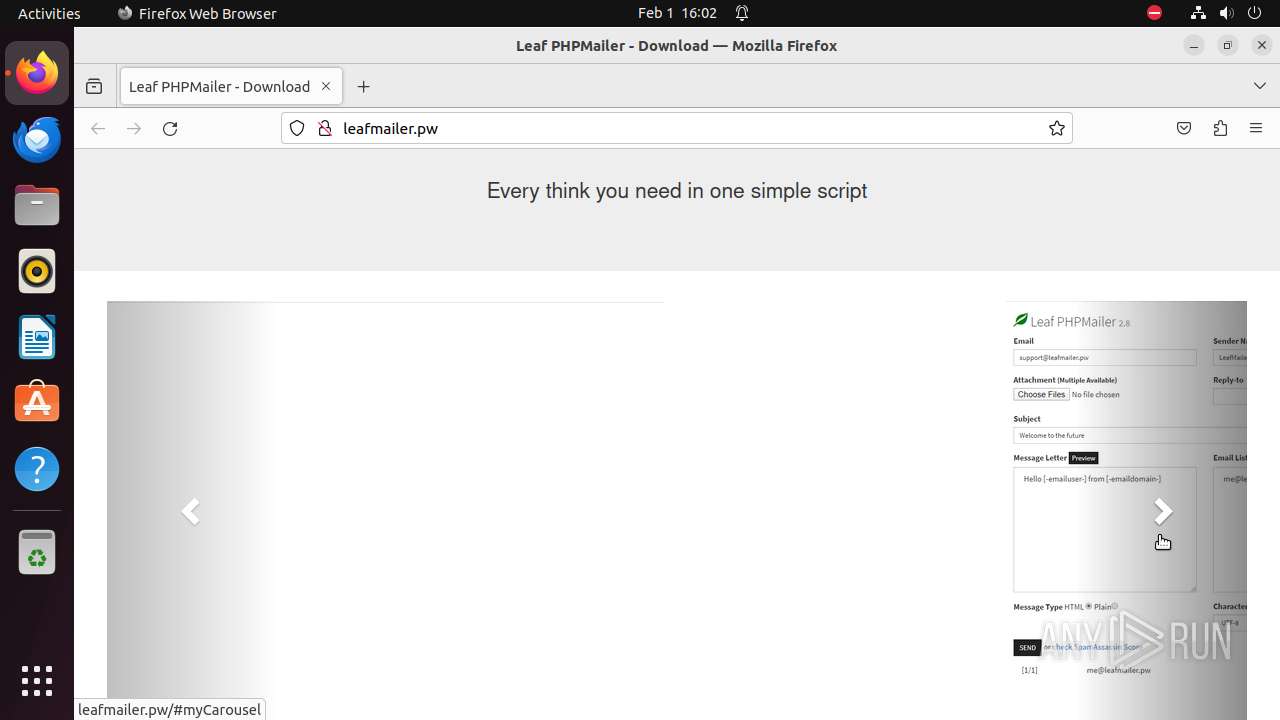Go forward one page

coord(134,128)
